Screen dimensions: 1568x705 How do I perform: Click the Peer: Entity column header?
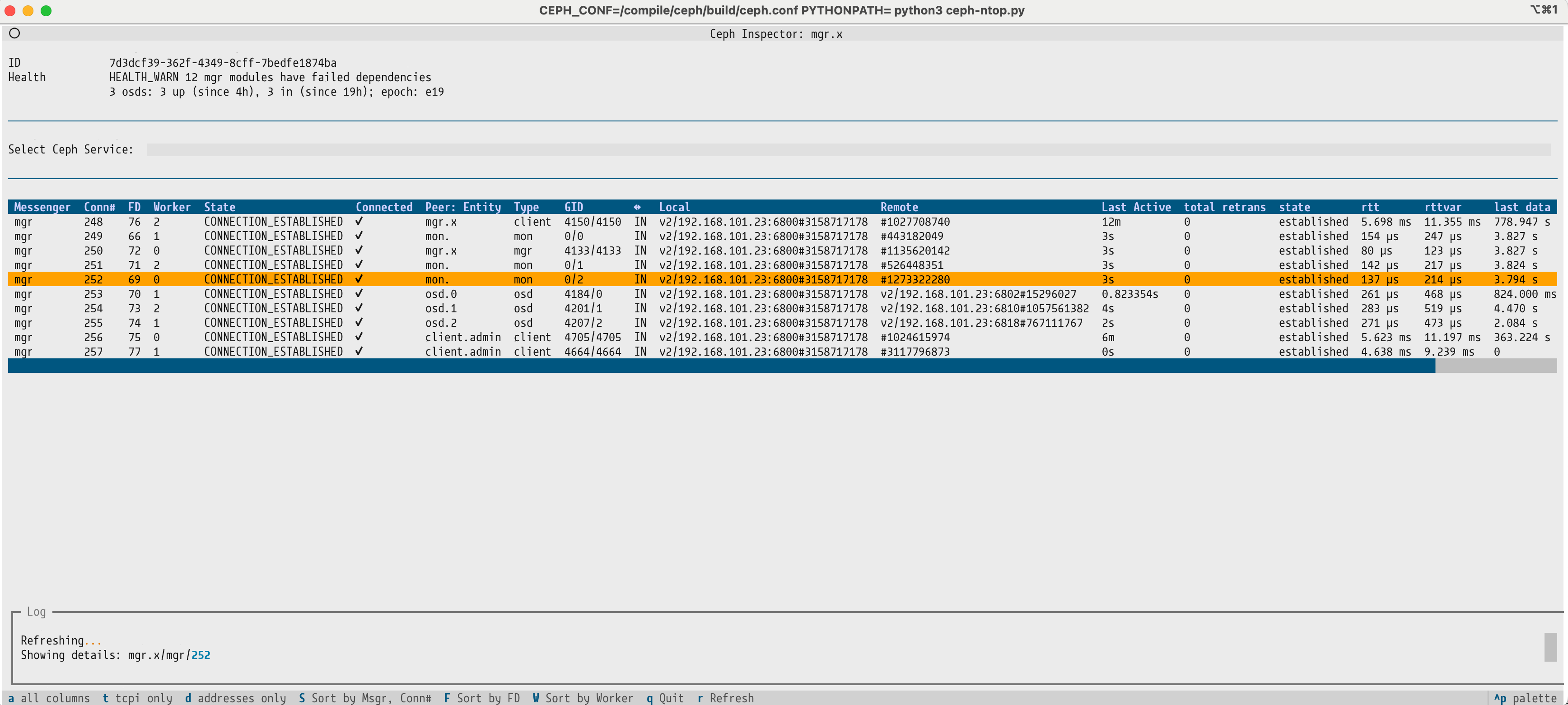point(463,208)
